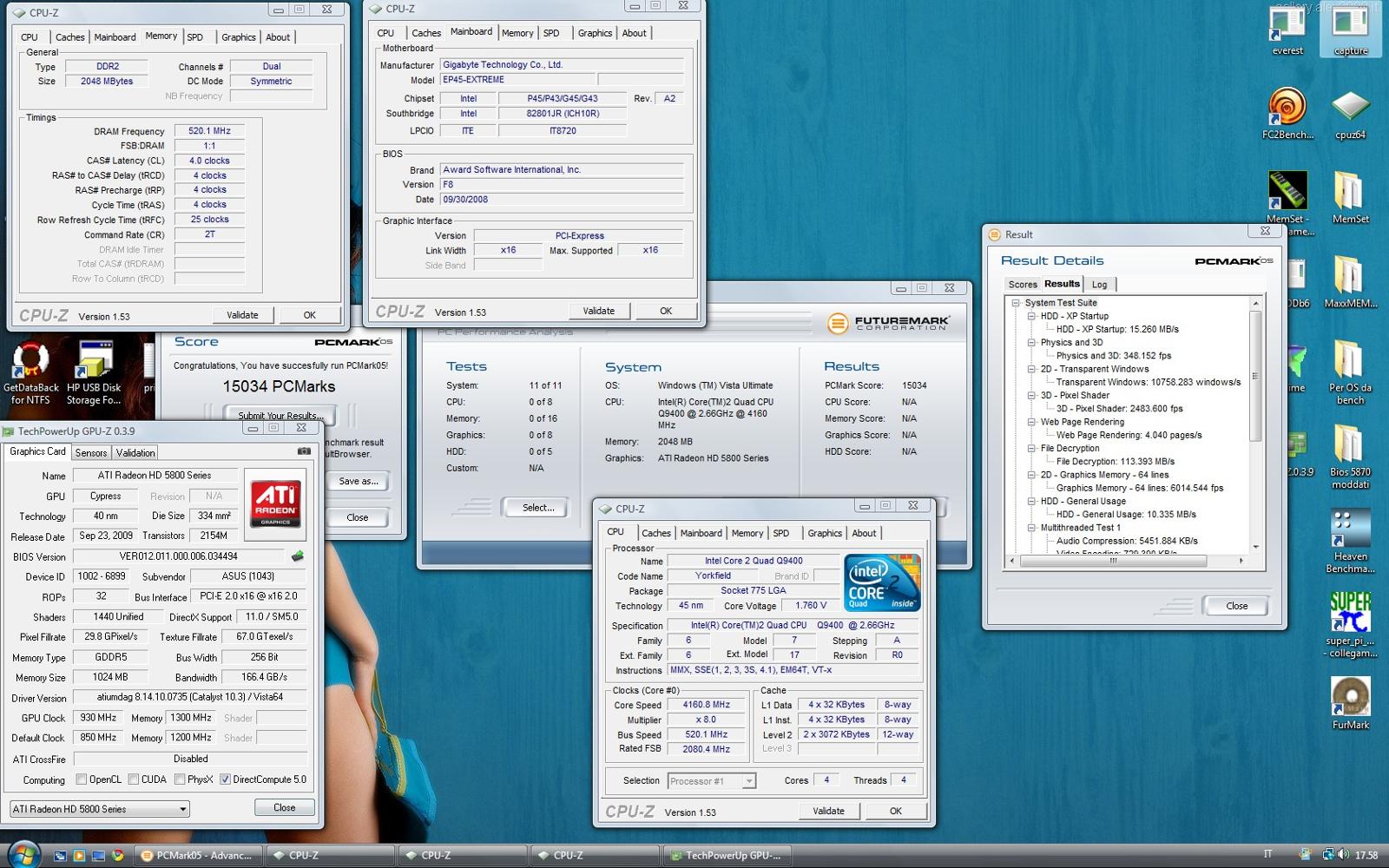Toggle the PhysX checkbox
Viewport: 1389px width, 868px height.
click(x=179, y=779)
